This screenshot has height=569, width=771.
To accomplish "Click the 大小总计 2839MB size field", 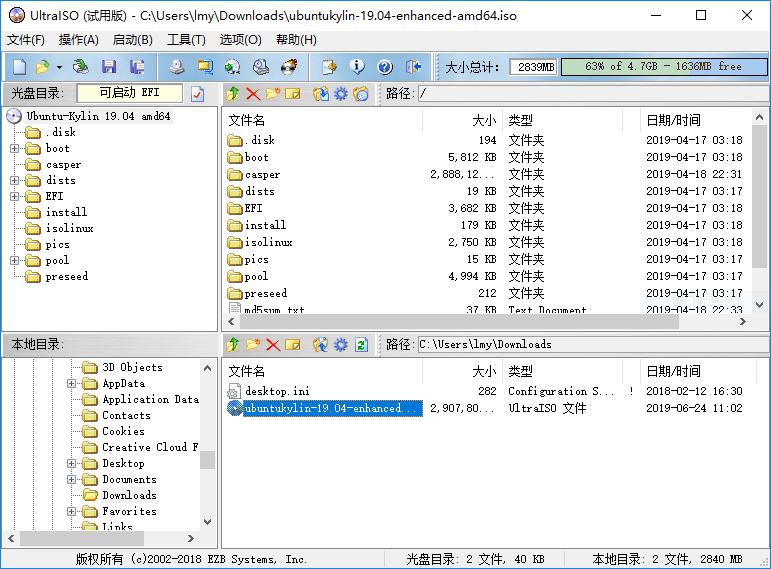I will (534, 67).
